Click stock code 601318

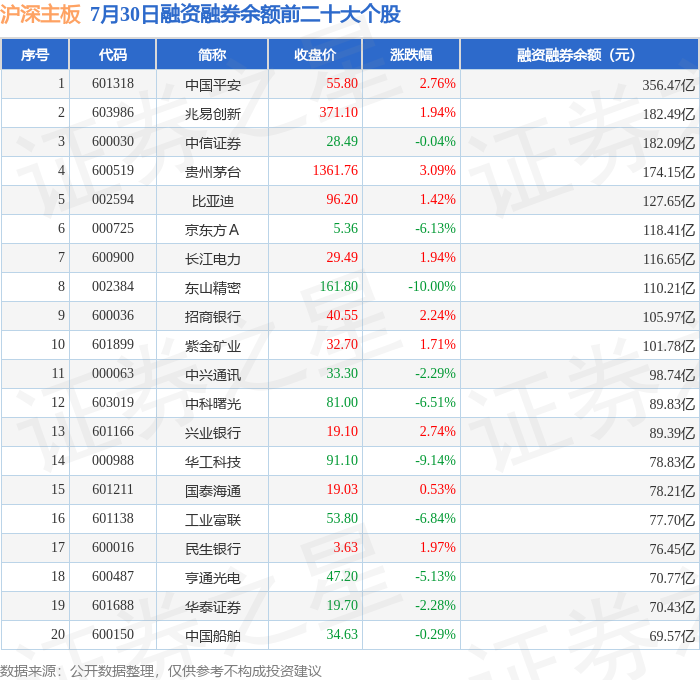tap(113, 83)
